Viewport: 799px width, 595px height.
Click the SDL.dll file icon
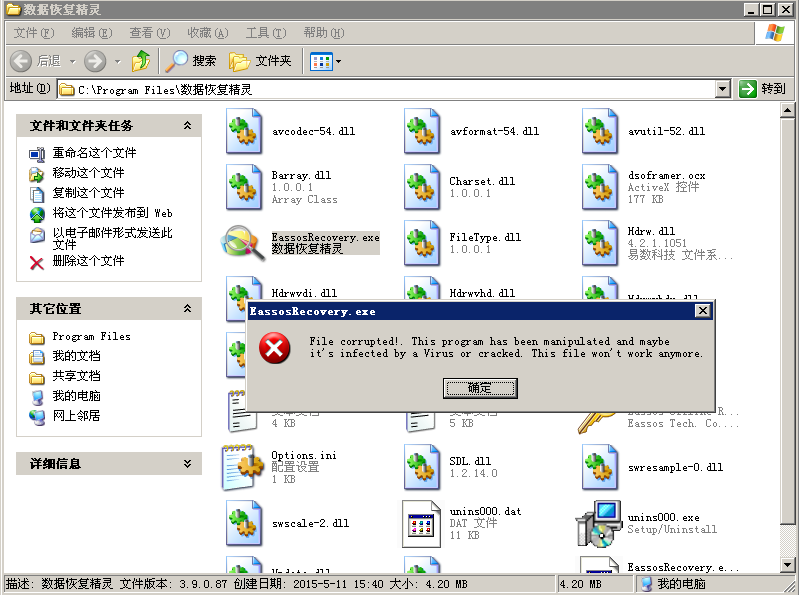(422, 467)
